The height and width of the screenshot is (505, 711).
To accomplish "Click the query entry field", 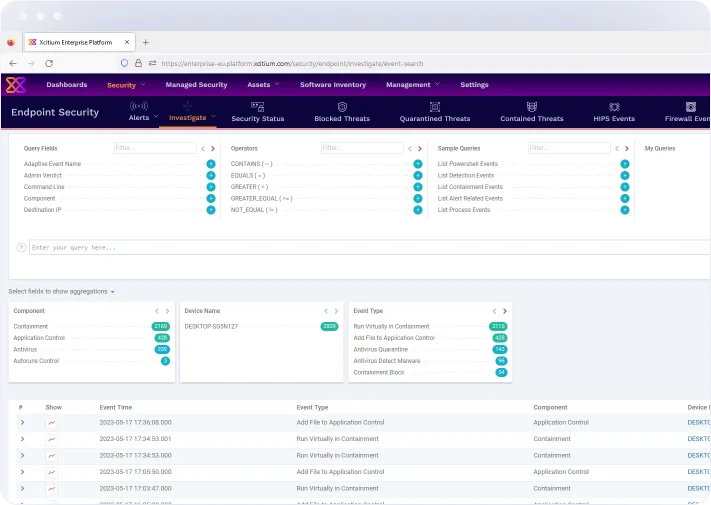I will (370, 248).
